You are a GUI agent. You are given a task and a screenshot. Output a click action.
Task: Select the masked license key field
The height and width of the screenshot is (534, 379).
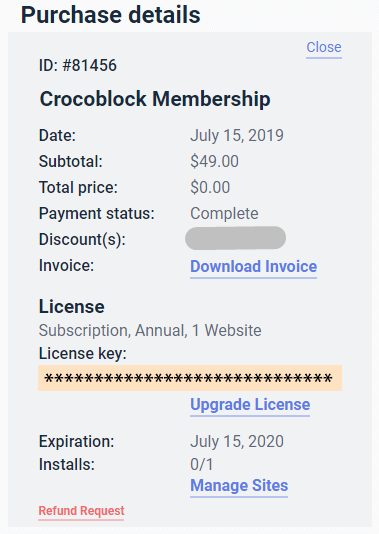190,378
